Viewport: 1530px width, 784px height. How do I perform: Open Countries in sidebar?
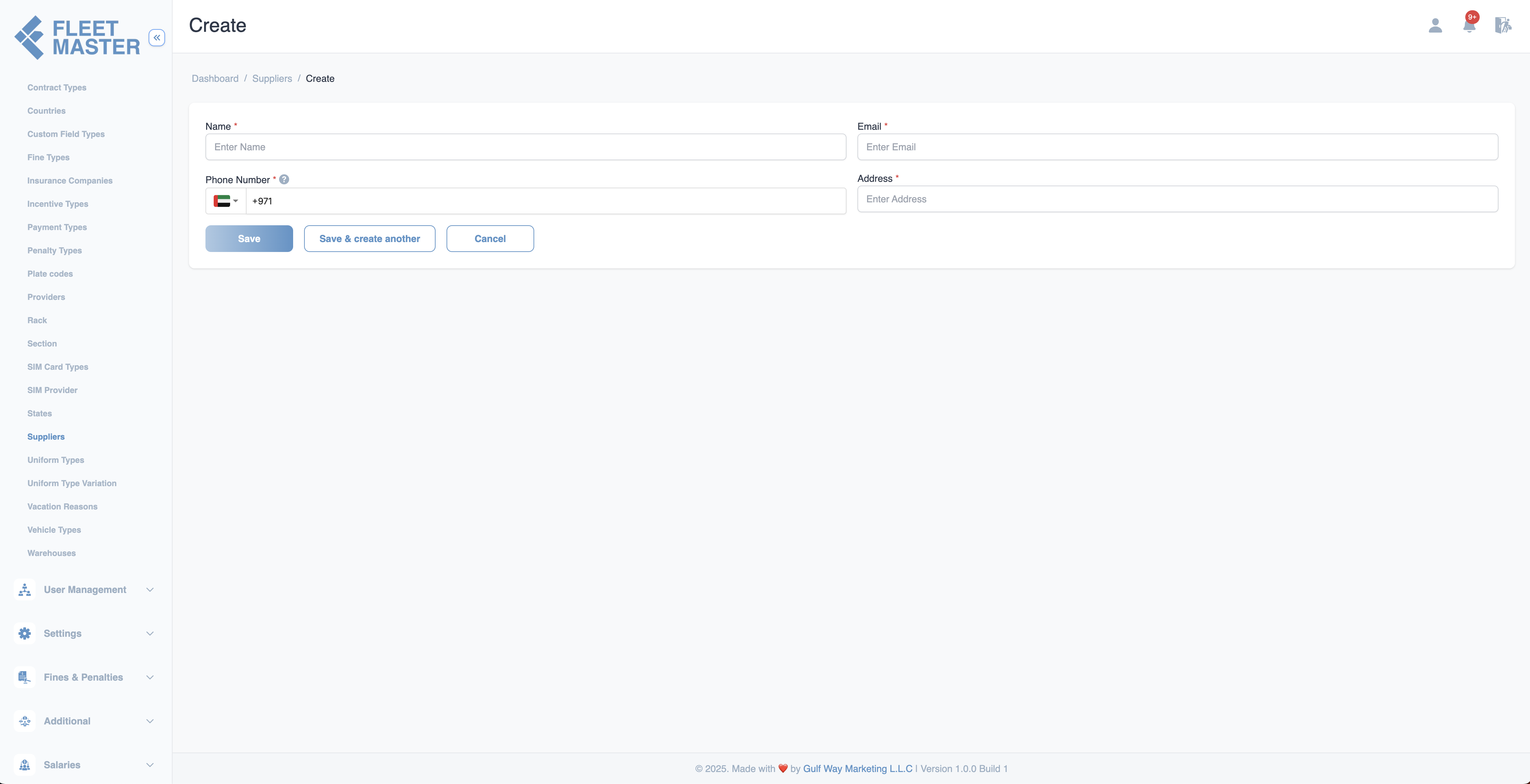click(46, 111)
